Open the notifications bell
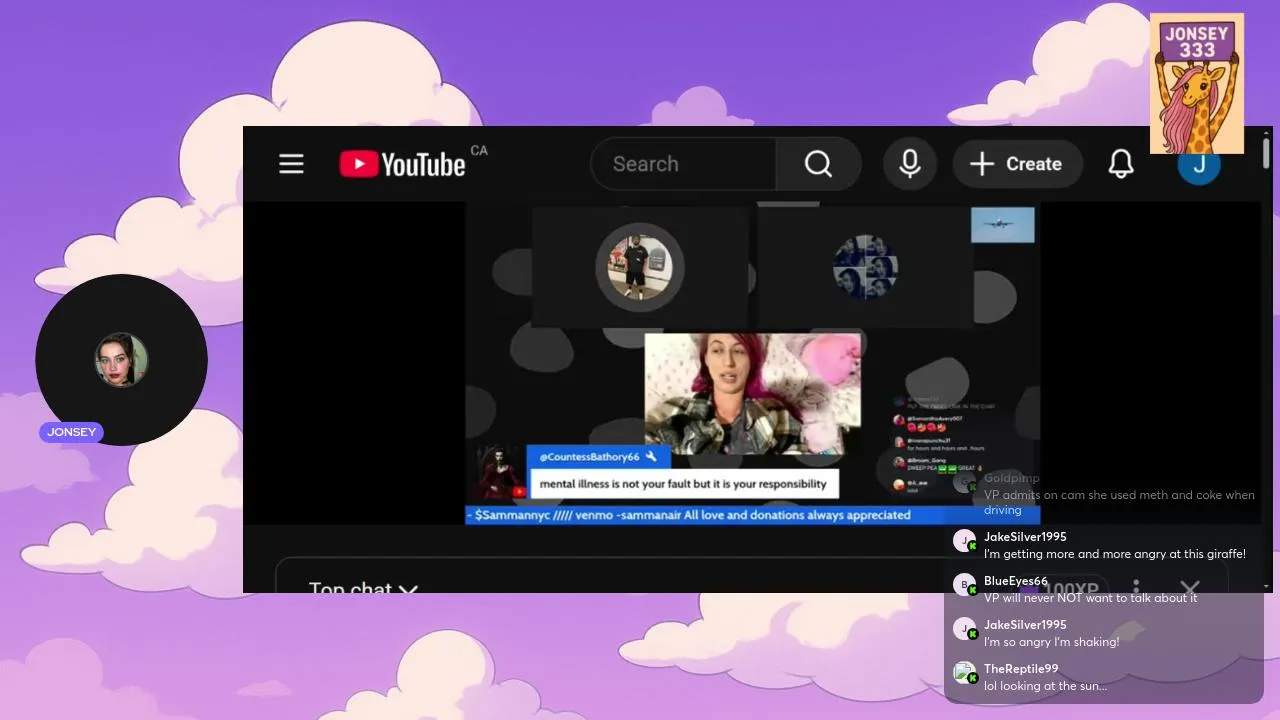The width and height of the screenshot is (1280, 720). (1121, 164)
